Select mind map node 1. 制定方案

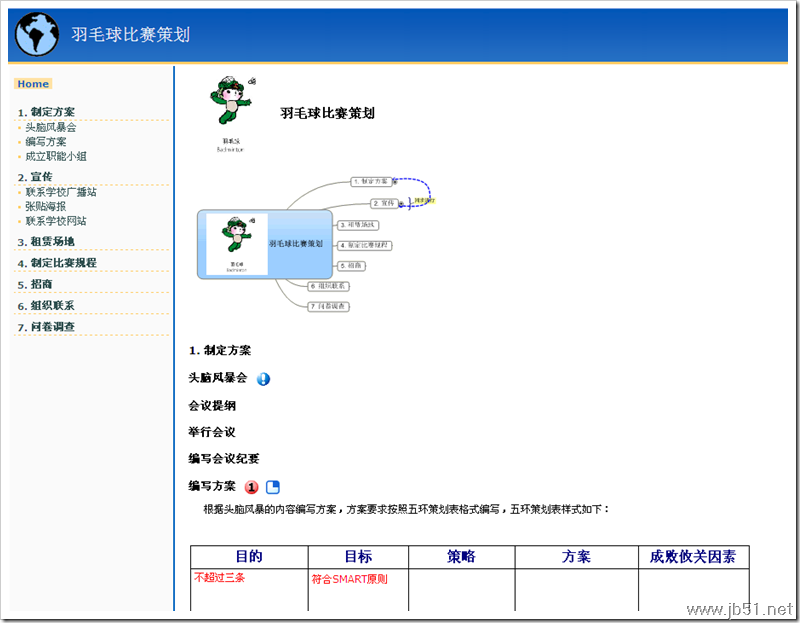(371, 181)
